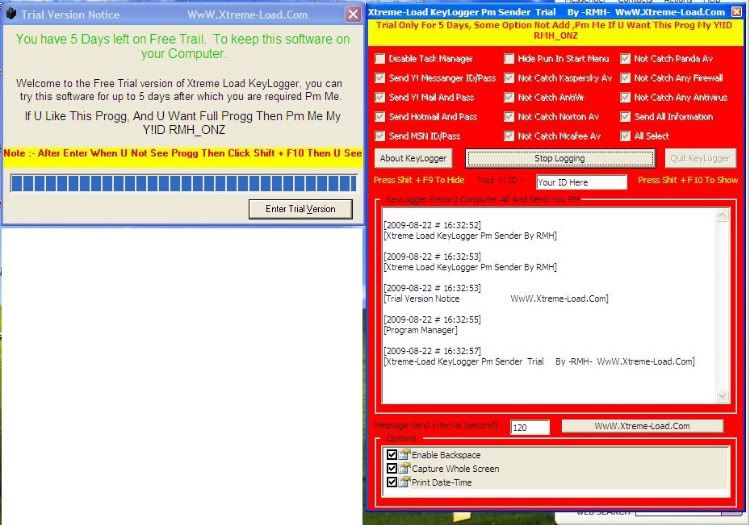
Task: Click the 'Press Shit + F10 To Show' label
Action: coord(688,180)
